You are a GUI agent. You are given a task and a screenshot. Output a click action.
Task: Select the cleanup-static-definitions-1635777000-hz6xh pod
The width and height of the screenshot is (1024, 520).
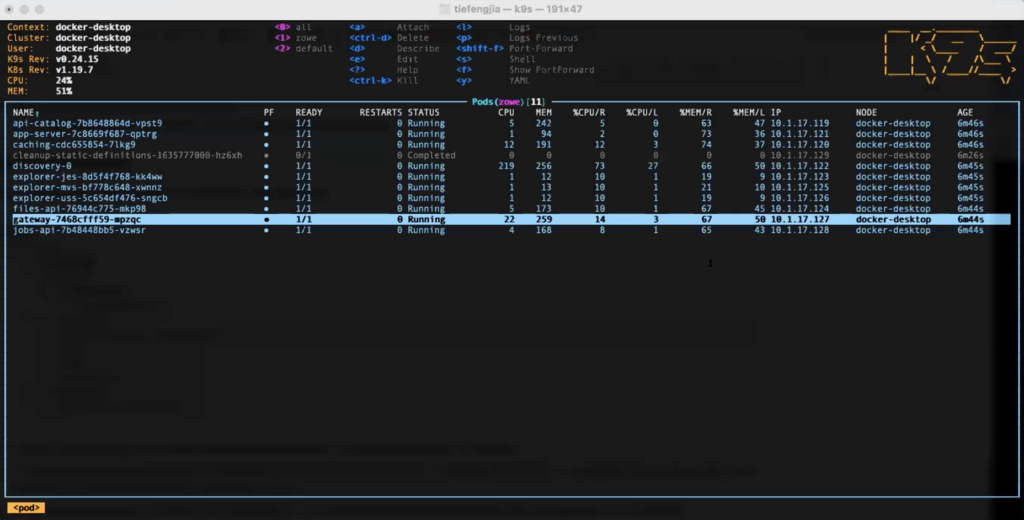pos(127,155)
